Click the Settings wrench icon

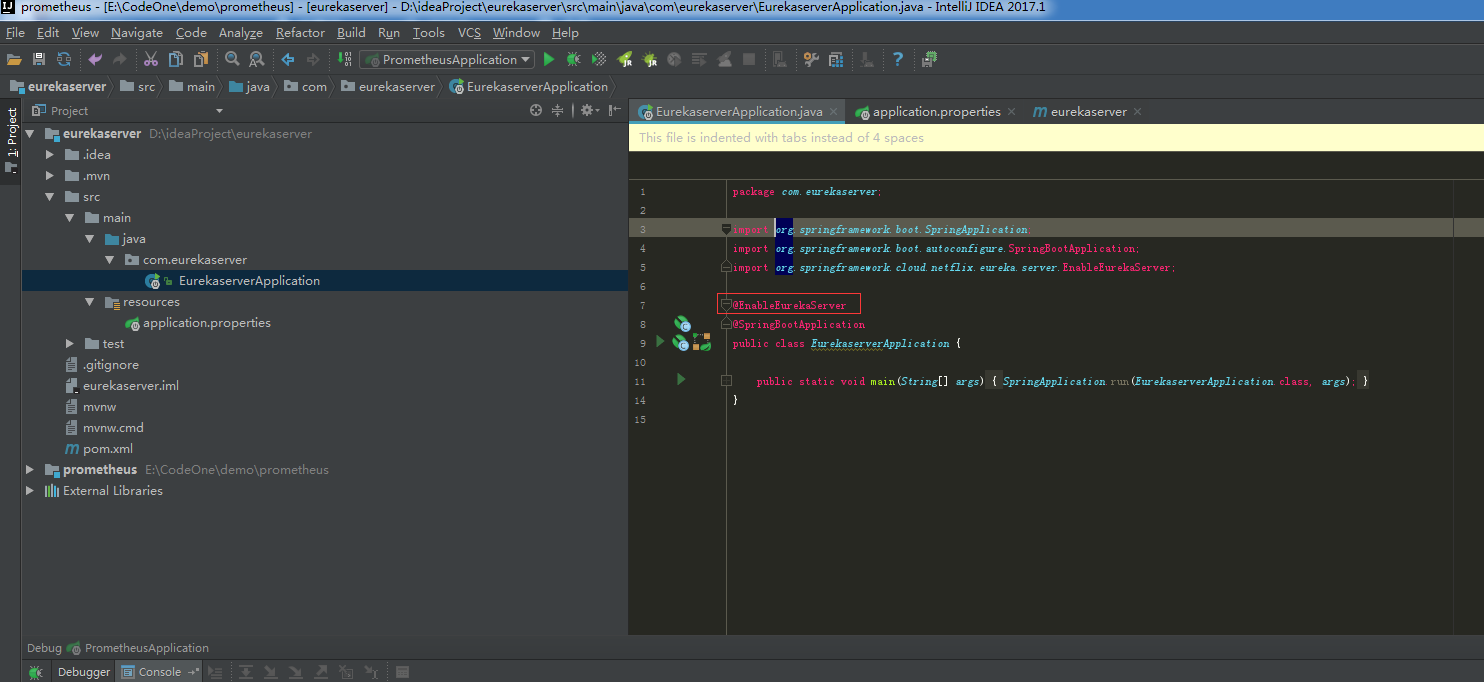tap(811, 59)
